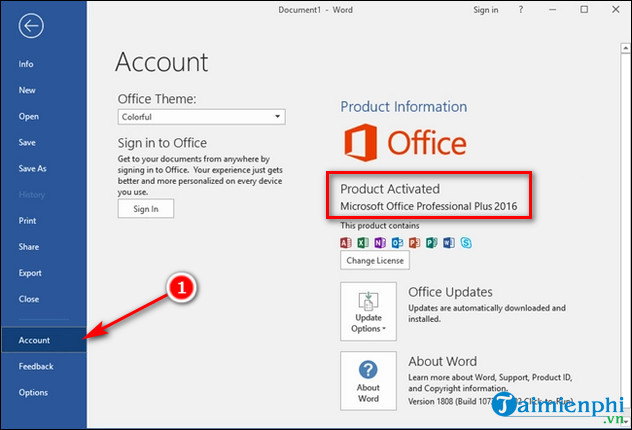
Task: Open the Print page
Action: 27,221
